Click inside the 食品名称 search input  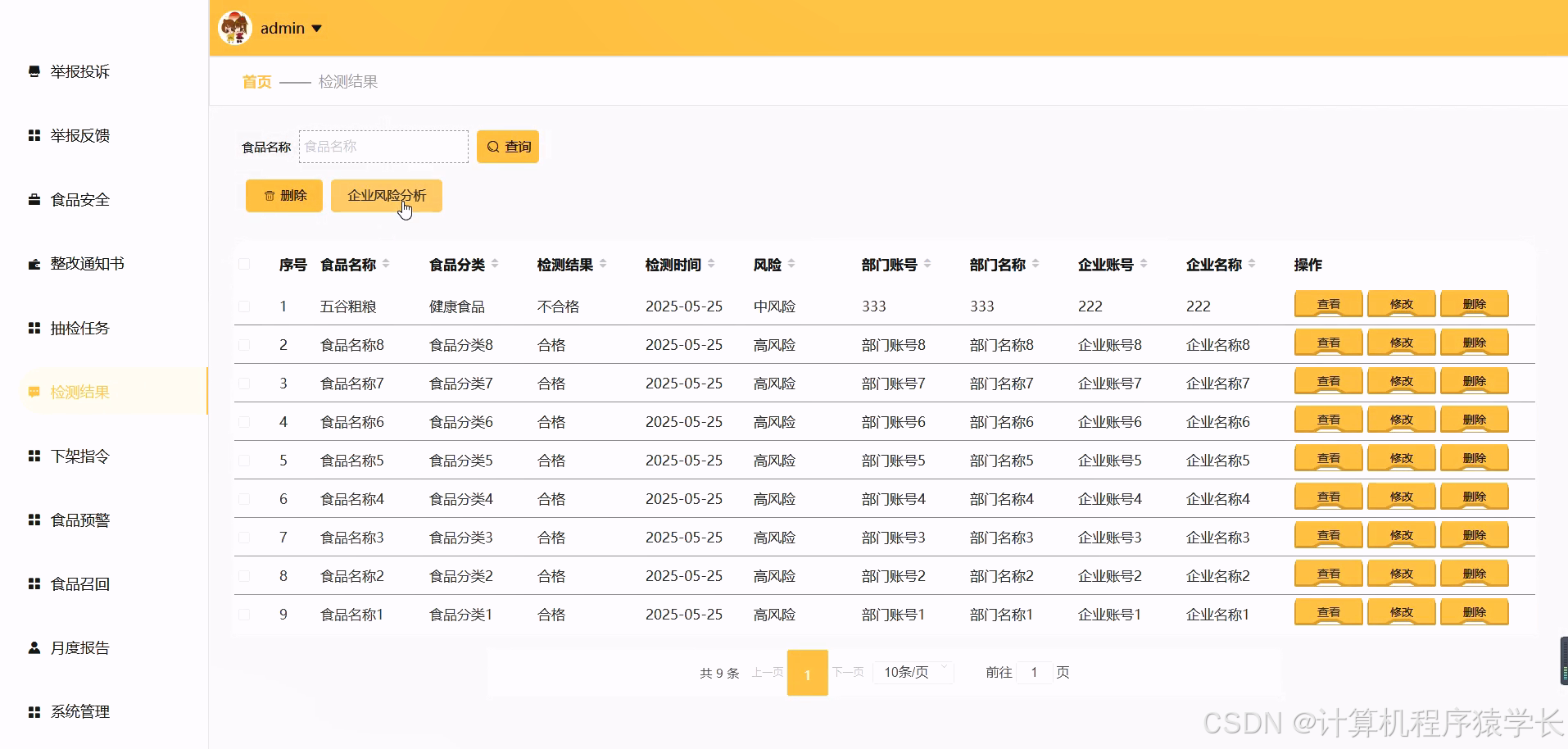[383, 146]
